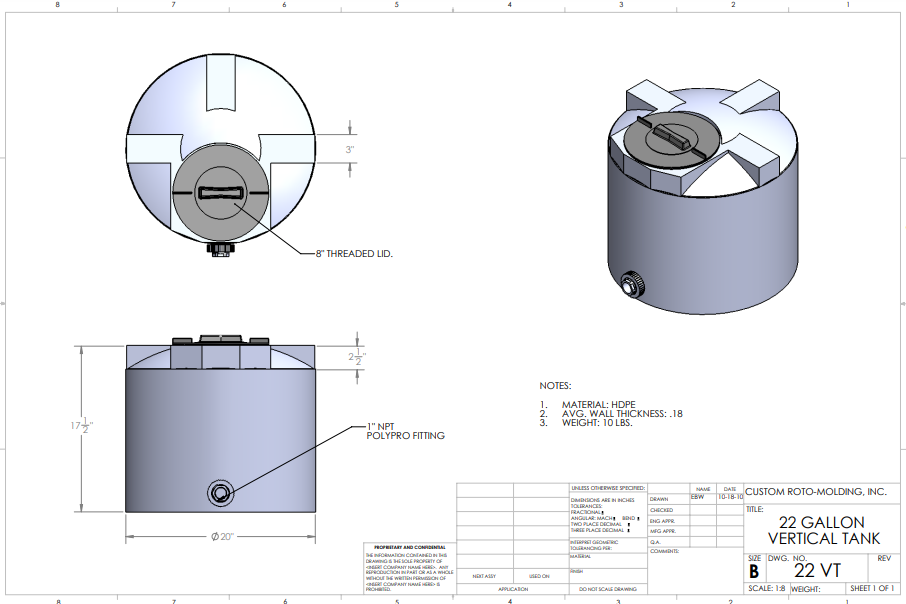Image resolution: width=906 pixels, height=604 pixels.
Task: Click the outlet fitting on the isometric tank
Action: [632, 285]
